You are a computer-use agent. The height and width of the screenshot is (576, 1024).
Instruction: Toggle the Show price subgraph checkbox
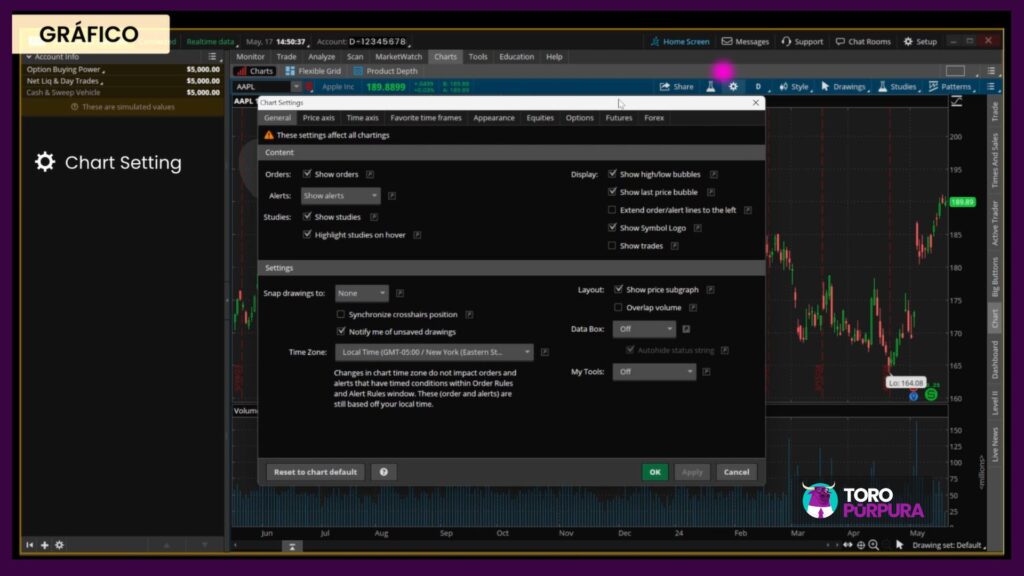tap(618, 289)
